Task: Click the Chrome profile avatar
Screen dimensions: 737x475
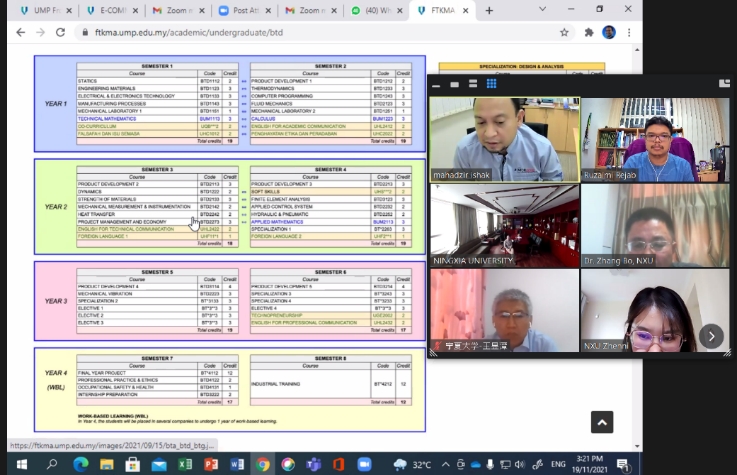Action: click(x=608, y=32)
